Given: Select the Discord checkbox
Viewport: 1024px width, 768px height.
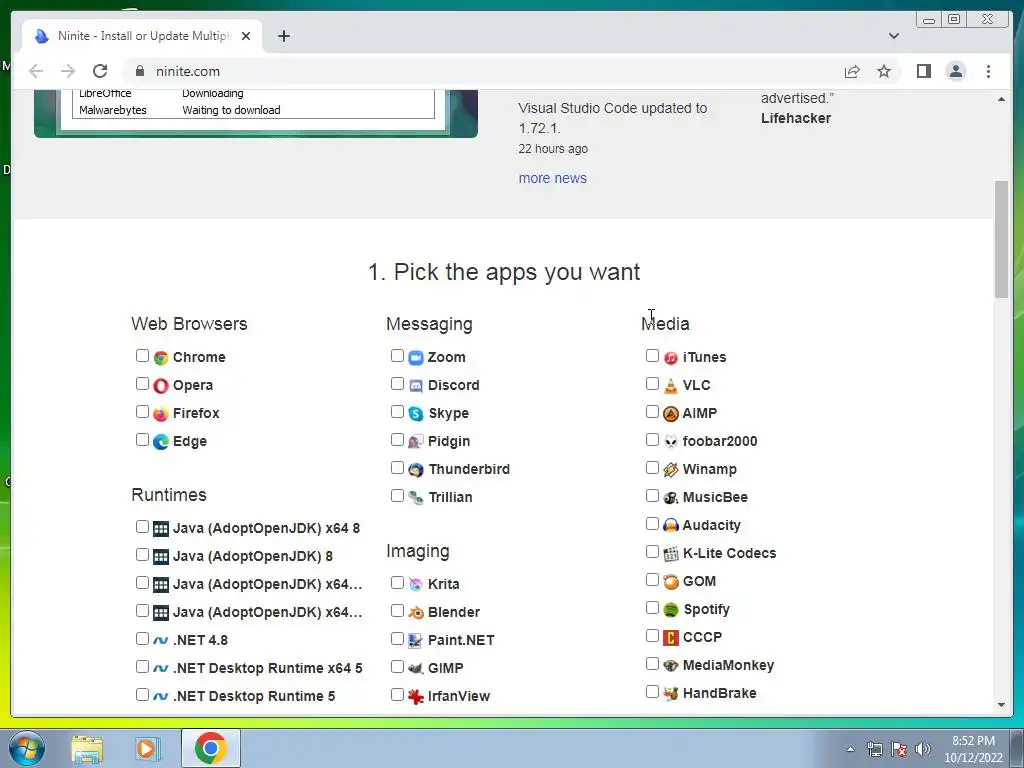Looking at the screenshot, I should coord(397,384).
